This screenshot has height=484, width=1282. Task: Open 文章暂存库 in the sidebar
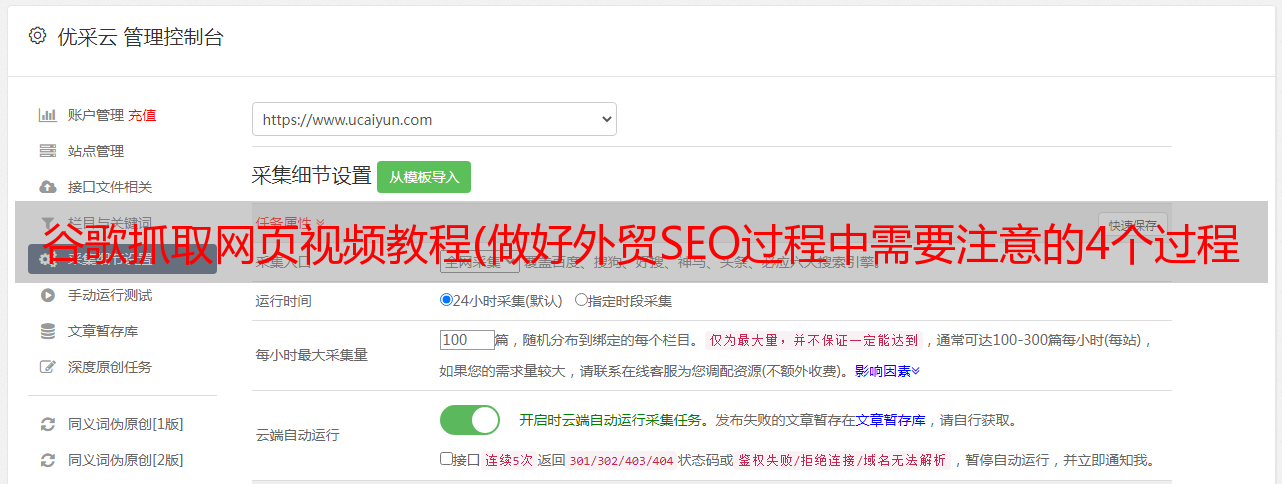coord(103,331)
